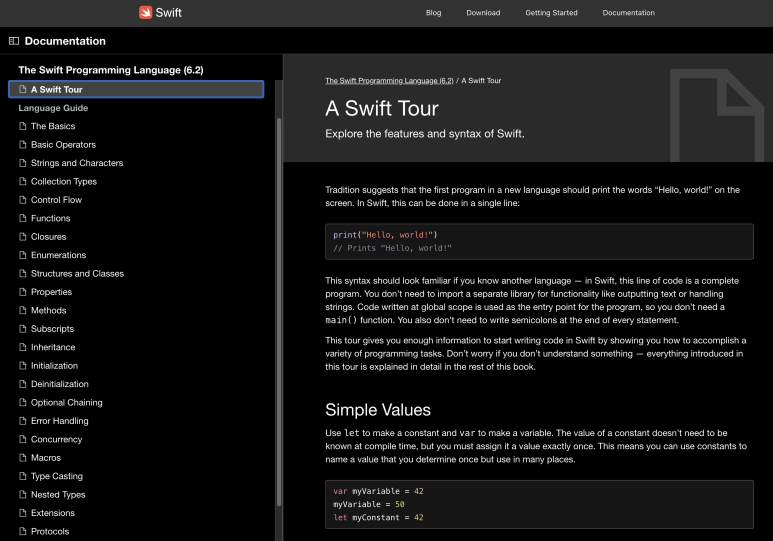The height and width of the screenshot is (541, 773).
Task: Go to the Type Casting chapter
Action: click(x=57, y=476)
